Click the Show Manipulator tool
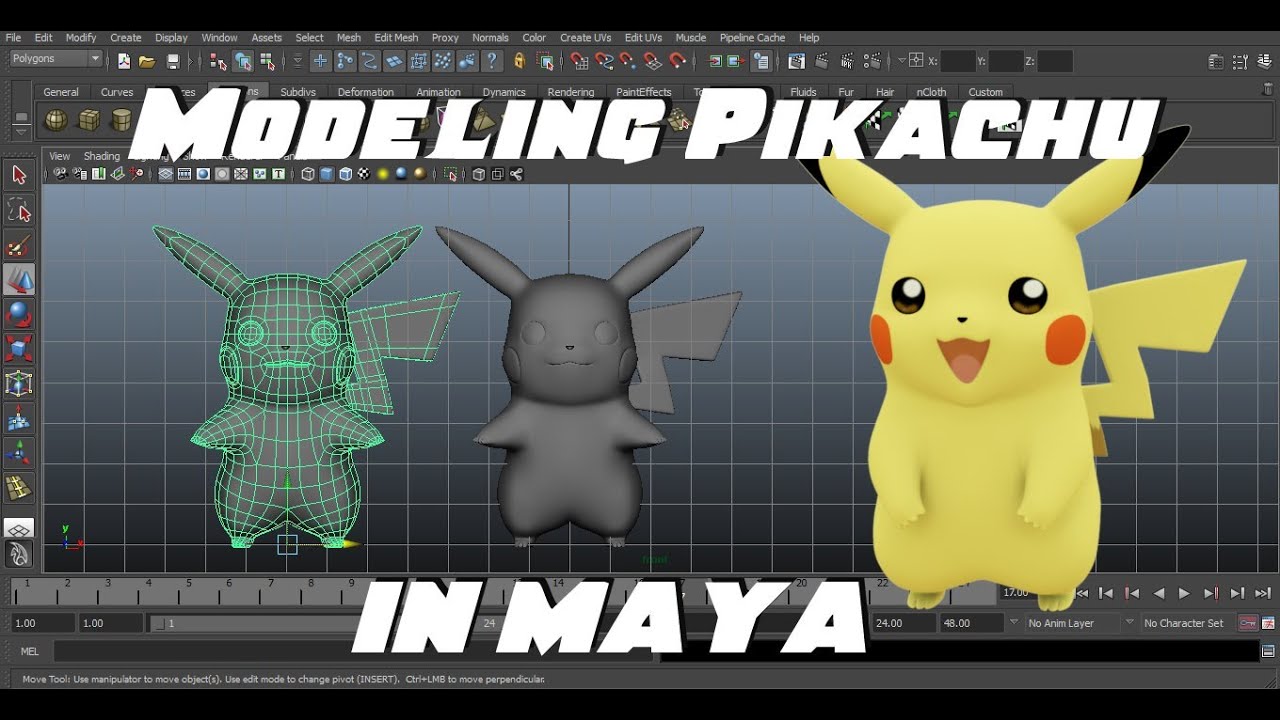The image size is (1280, 720). click(19, 453)
